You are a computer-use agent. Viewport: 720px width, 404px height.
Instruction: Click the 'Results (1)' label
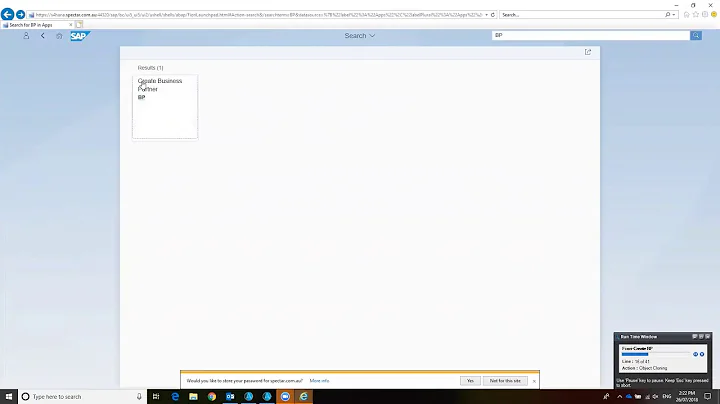tap(150, 67)
